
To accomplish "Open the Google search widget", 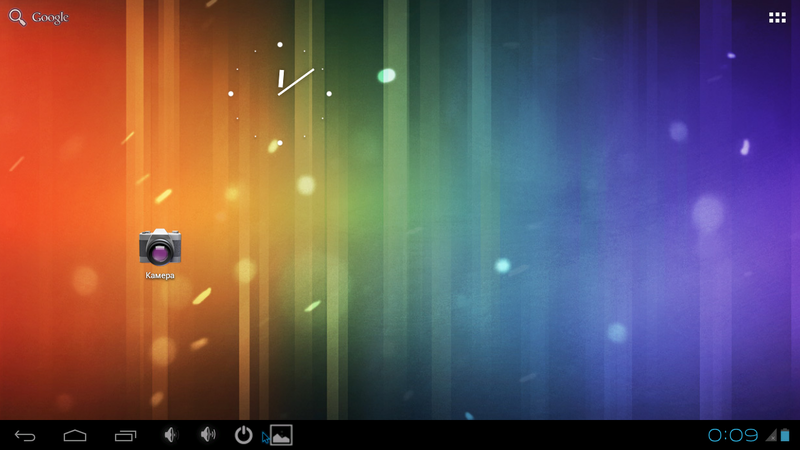I will (x=39, y=17).
